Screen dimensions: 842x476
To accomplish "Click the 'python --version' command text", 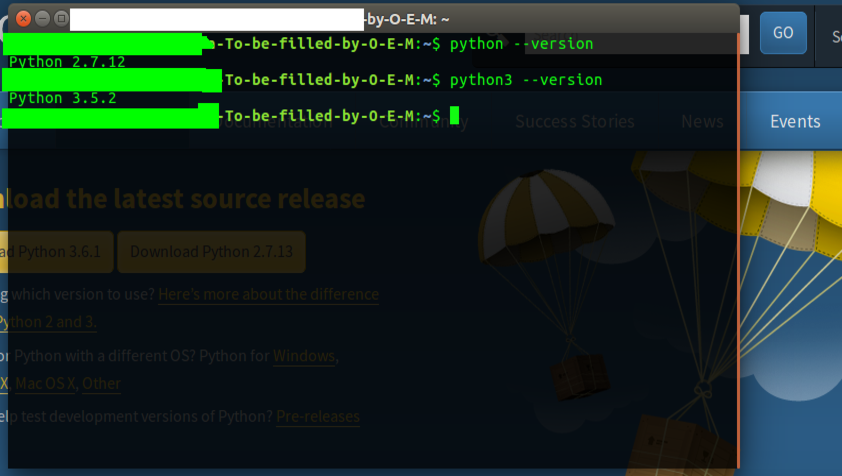I will [521, 44].
